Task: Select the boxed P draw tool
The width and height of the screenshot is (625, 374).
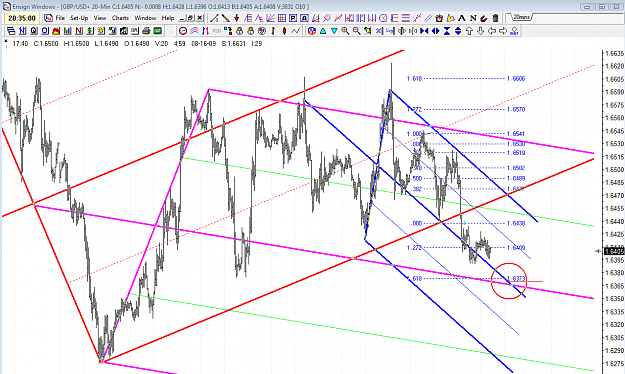Action: (x=293, y=18)
